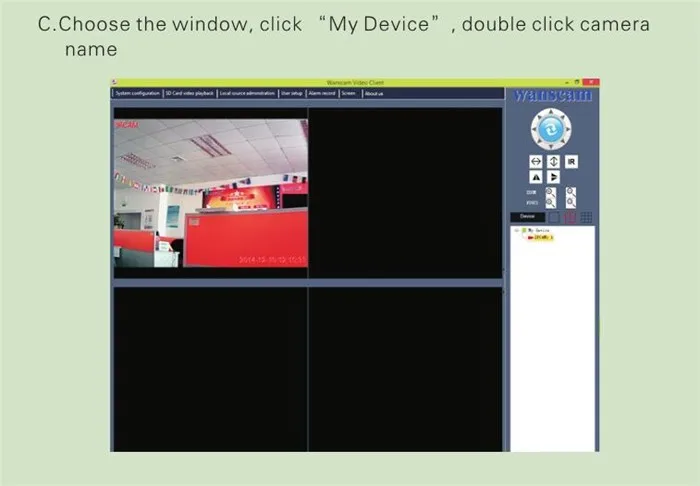700x486 pixels.
Task: Close the Wanscam Video Client window
Action: click(591, 82)
